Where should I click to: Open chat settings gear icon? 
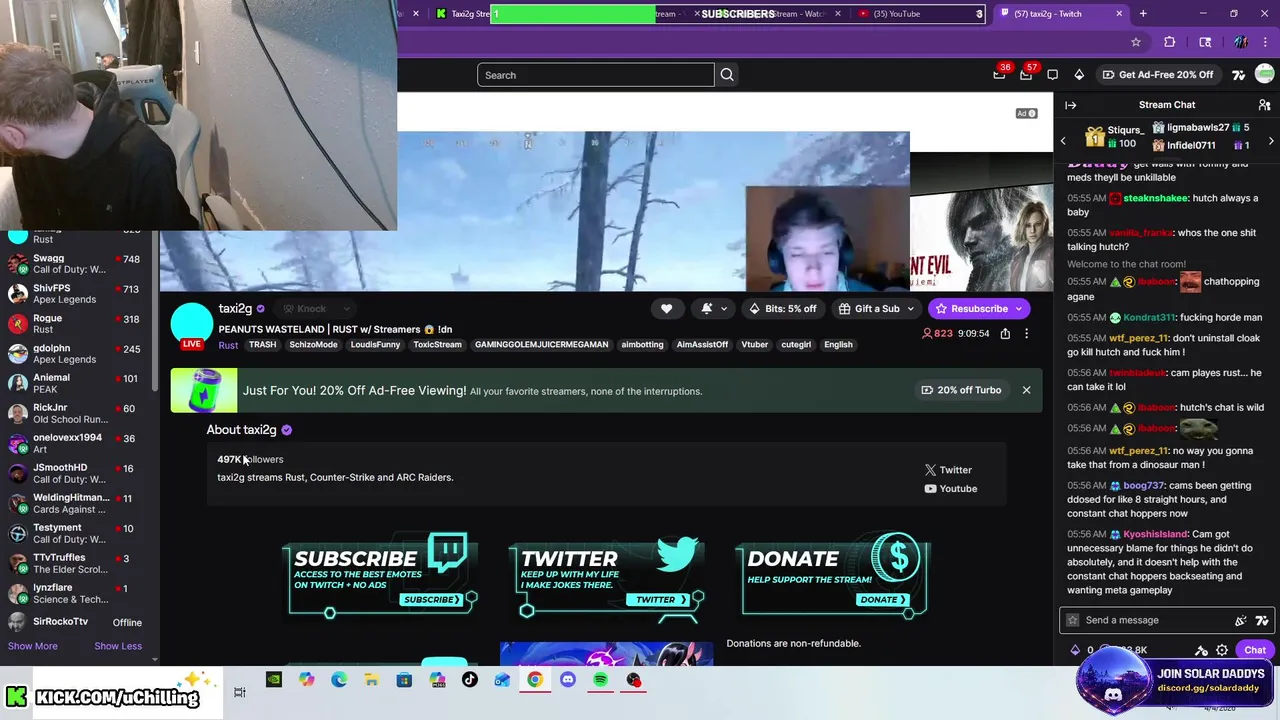(1222, 650)
